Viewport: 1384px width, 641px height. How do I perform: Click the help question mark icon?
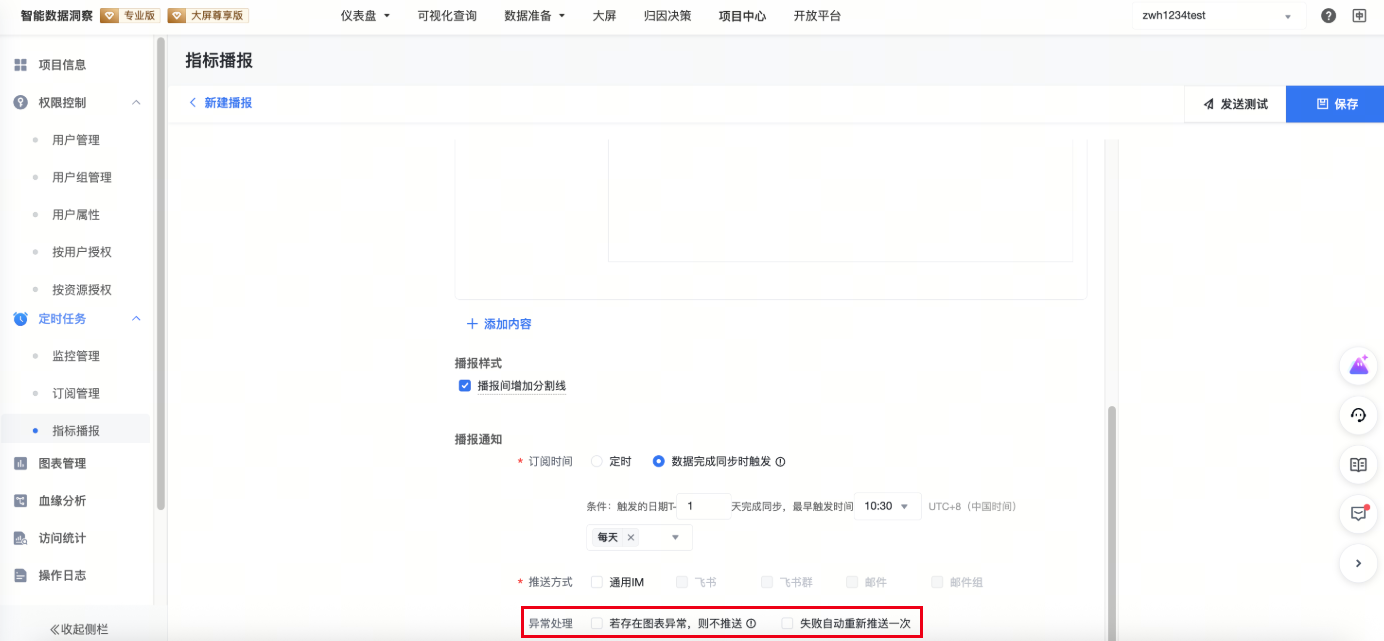(x=1328, y=16)
